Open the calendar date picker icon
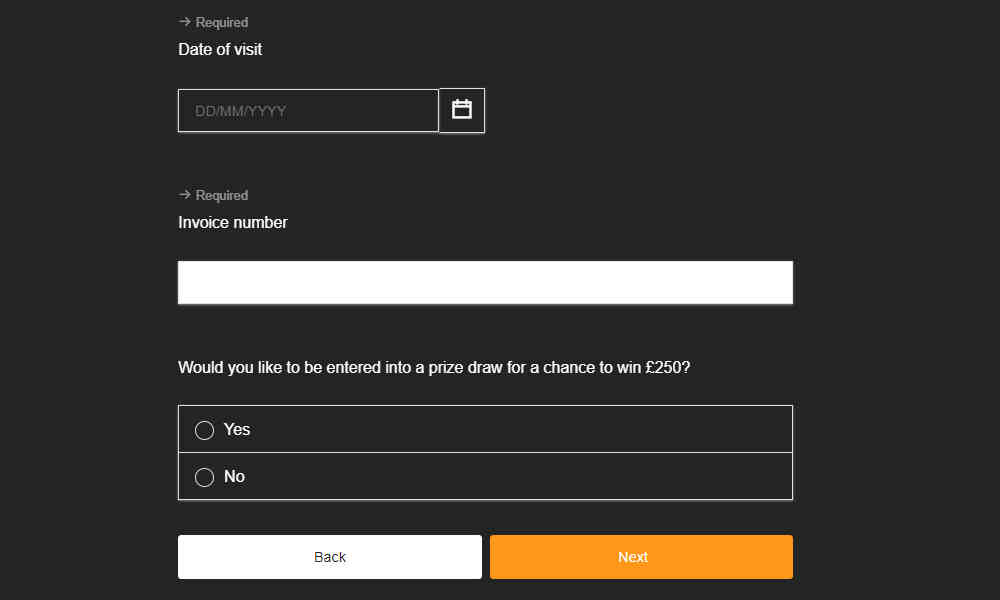Screen dimensions: 1000x600 point(462,110)
